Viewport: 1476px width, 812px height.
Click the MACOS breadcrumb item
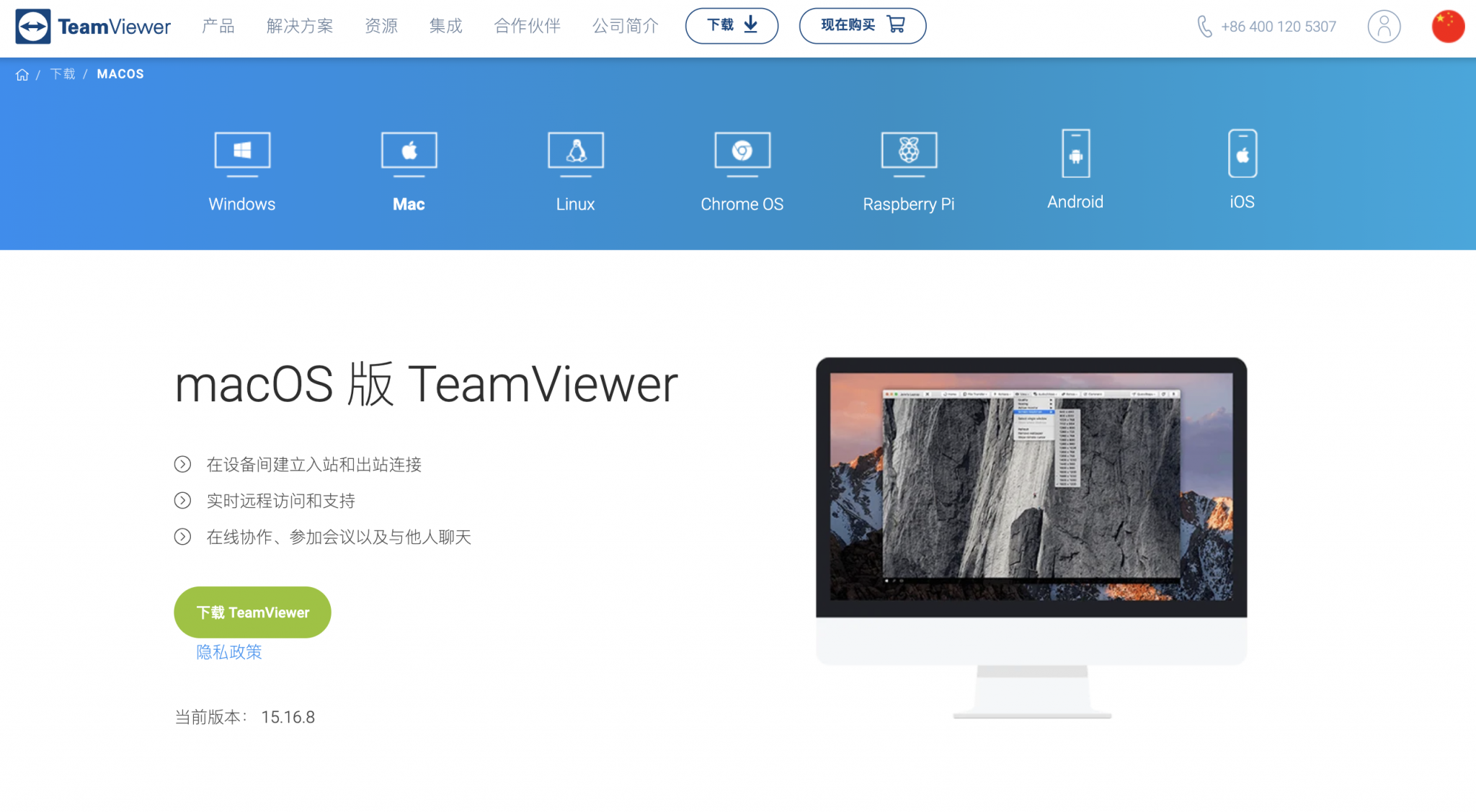120,74
